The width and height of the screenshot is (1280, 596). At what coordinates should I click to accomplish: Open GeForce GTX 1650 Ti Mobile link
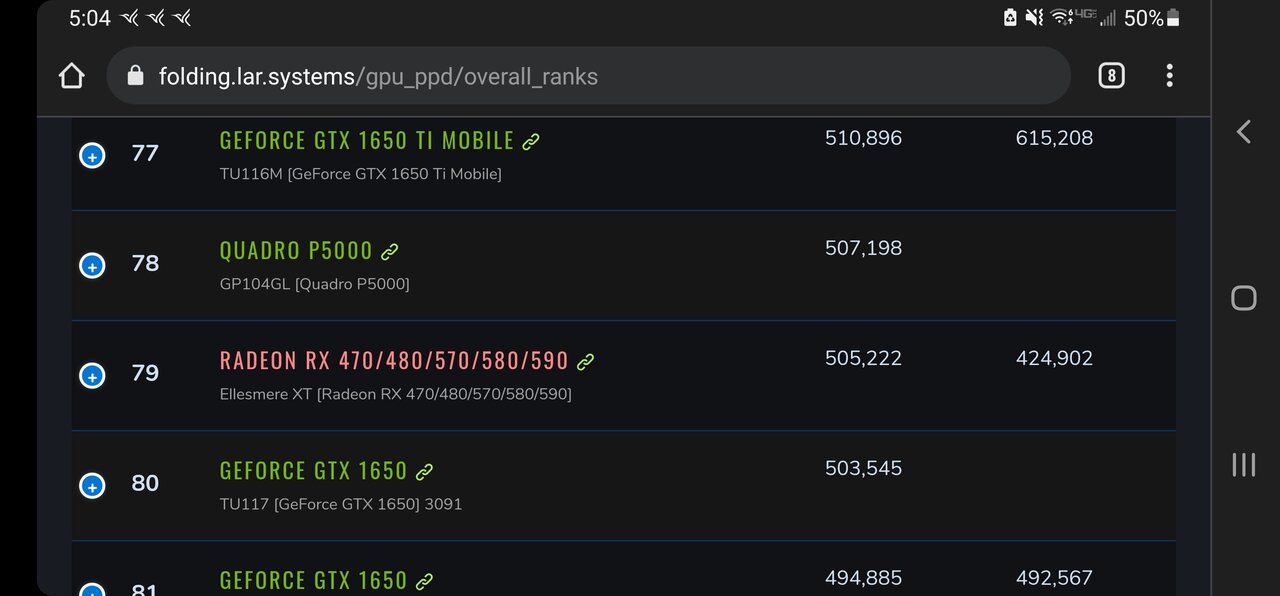[366, 141]
